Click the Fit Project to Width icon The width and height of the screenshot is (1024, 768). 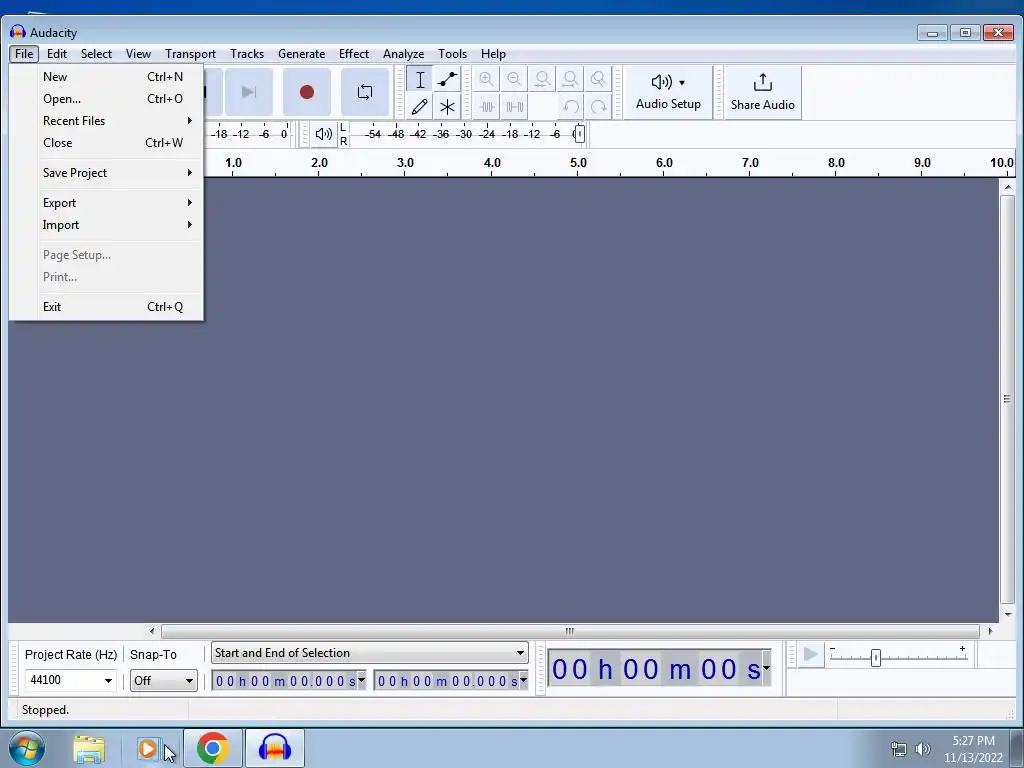click(x=570, y=80)
